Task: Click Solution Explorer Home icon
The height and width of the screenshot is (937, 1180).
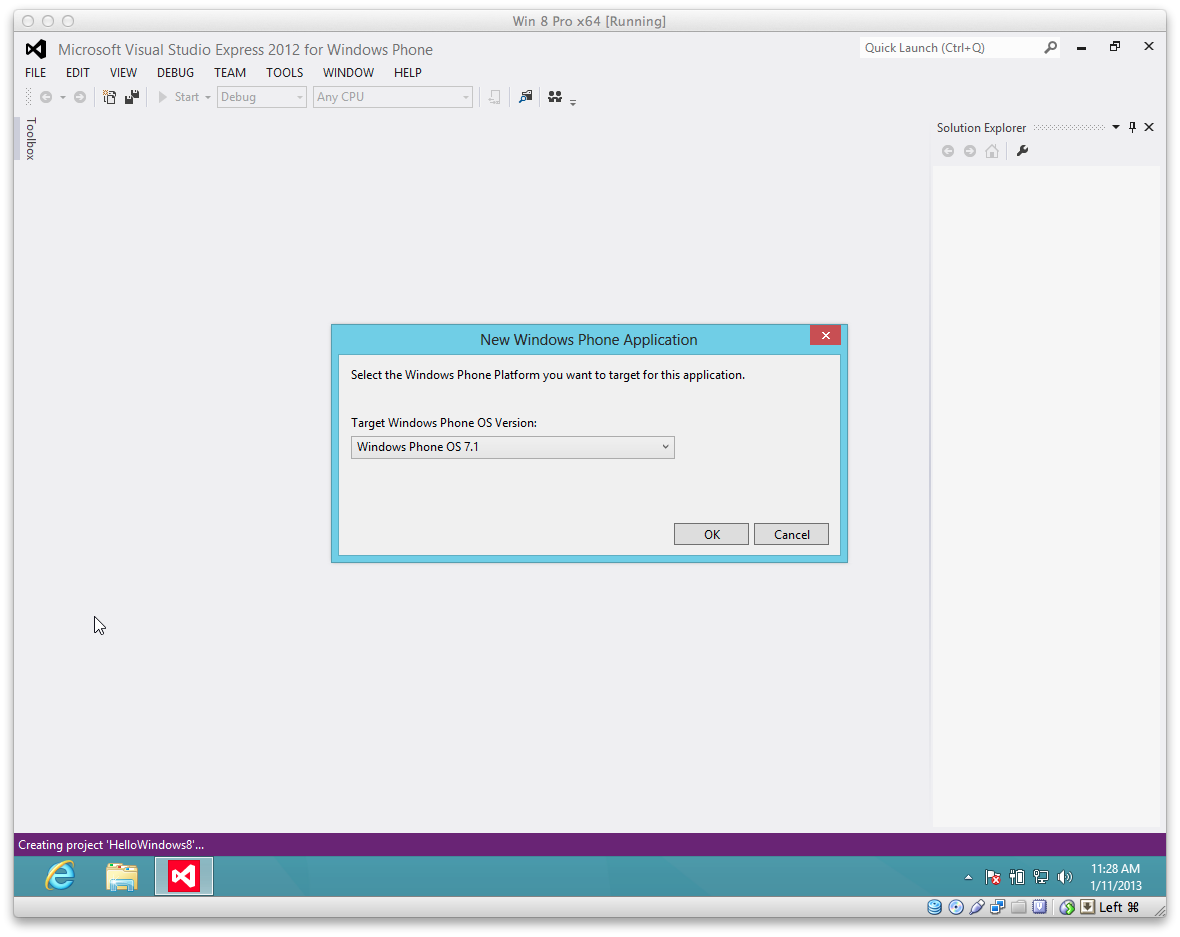Action: pos(992,151)
